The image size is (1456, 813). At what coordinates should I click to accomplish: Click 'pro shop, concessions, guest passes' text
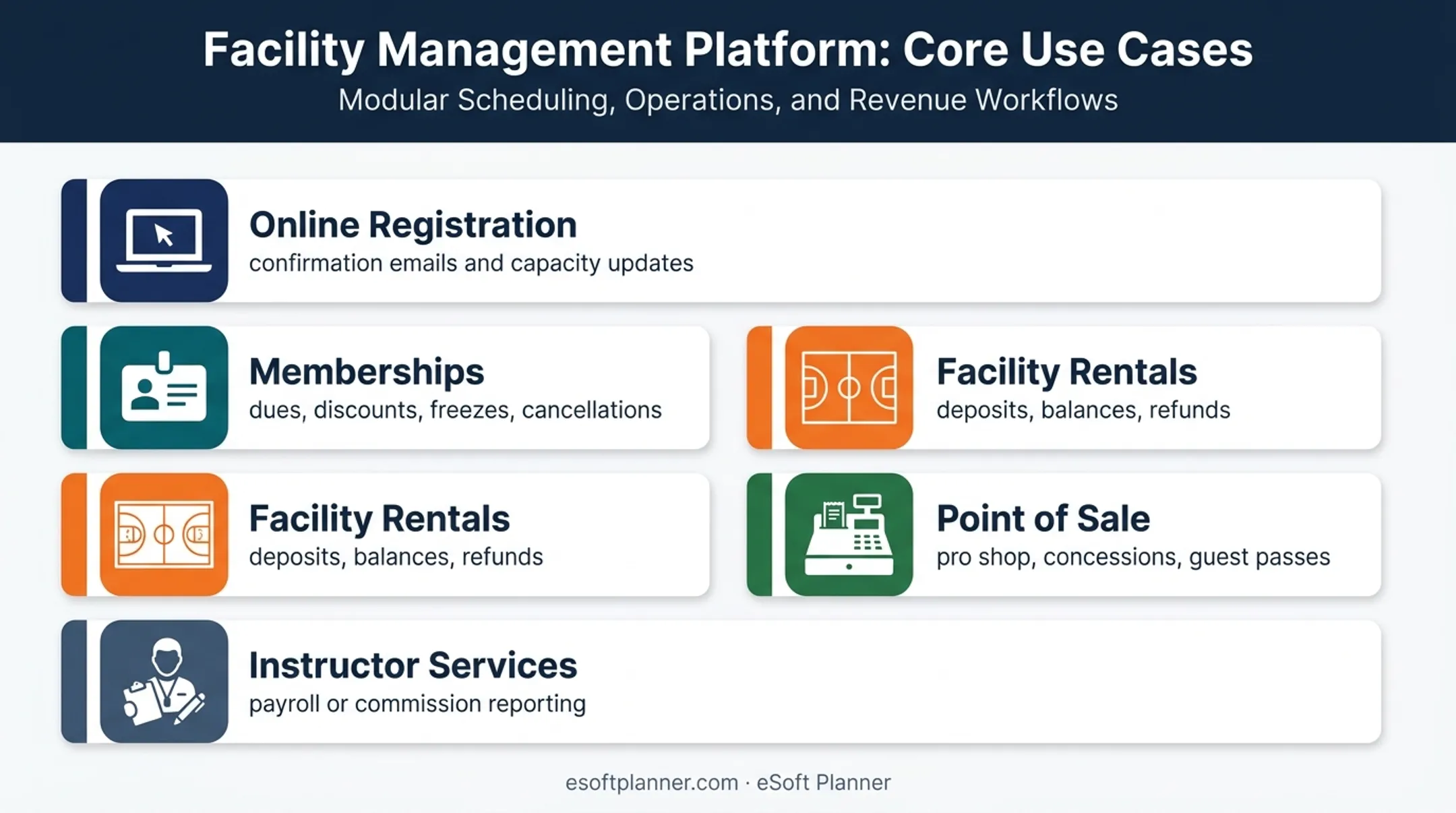1133,557
